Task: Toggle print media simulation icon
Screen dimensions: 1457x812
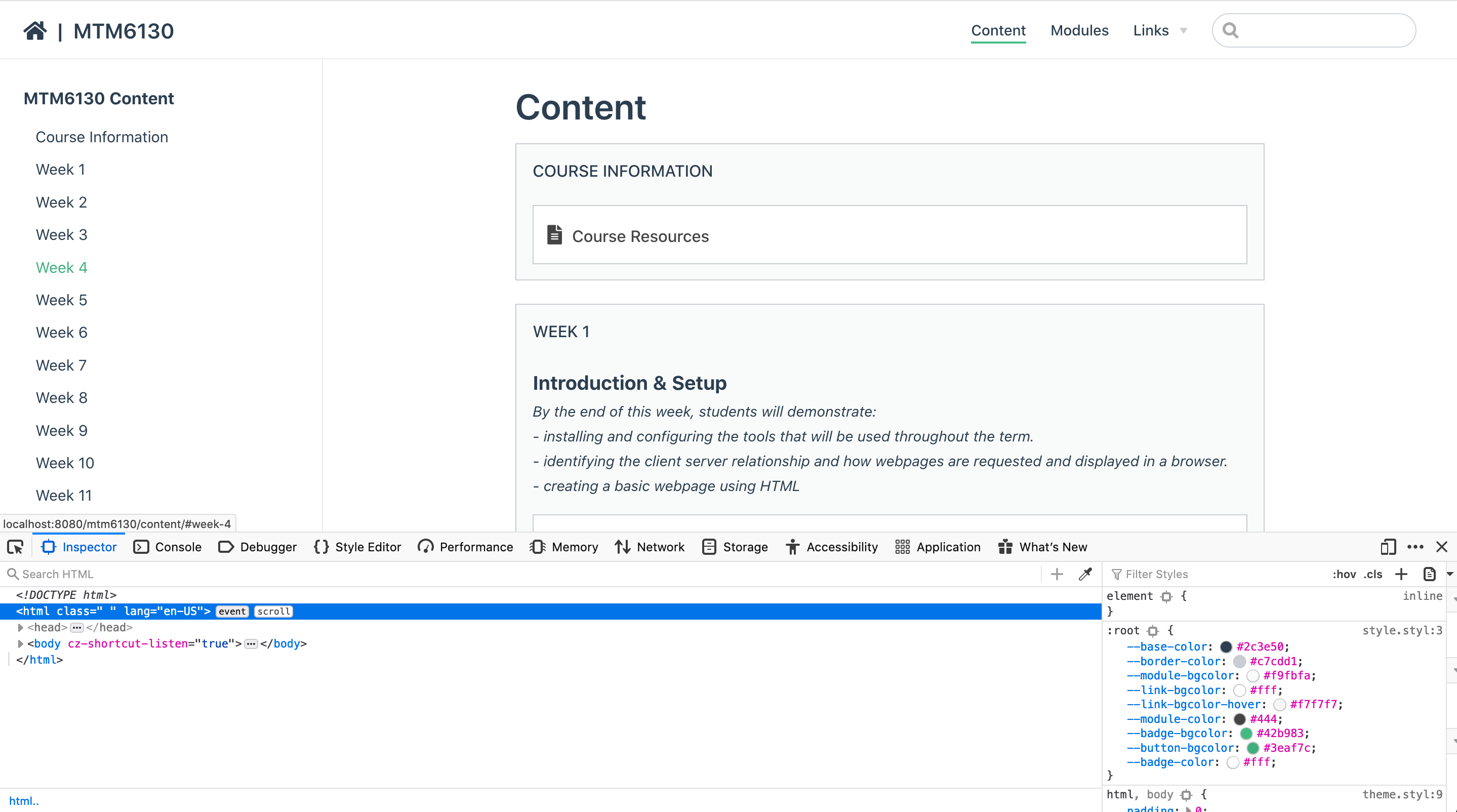Action: tap(1429, 575)
